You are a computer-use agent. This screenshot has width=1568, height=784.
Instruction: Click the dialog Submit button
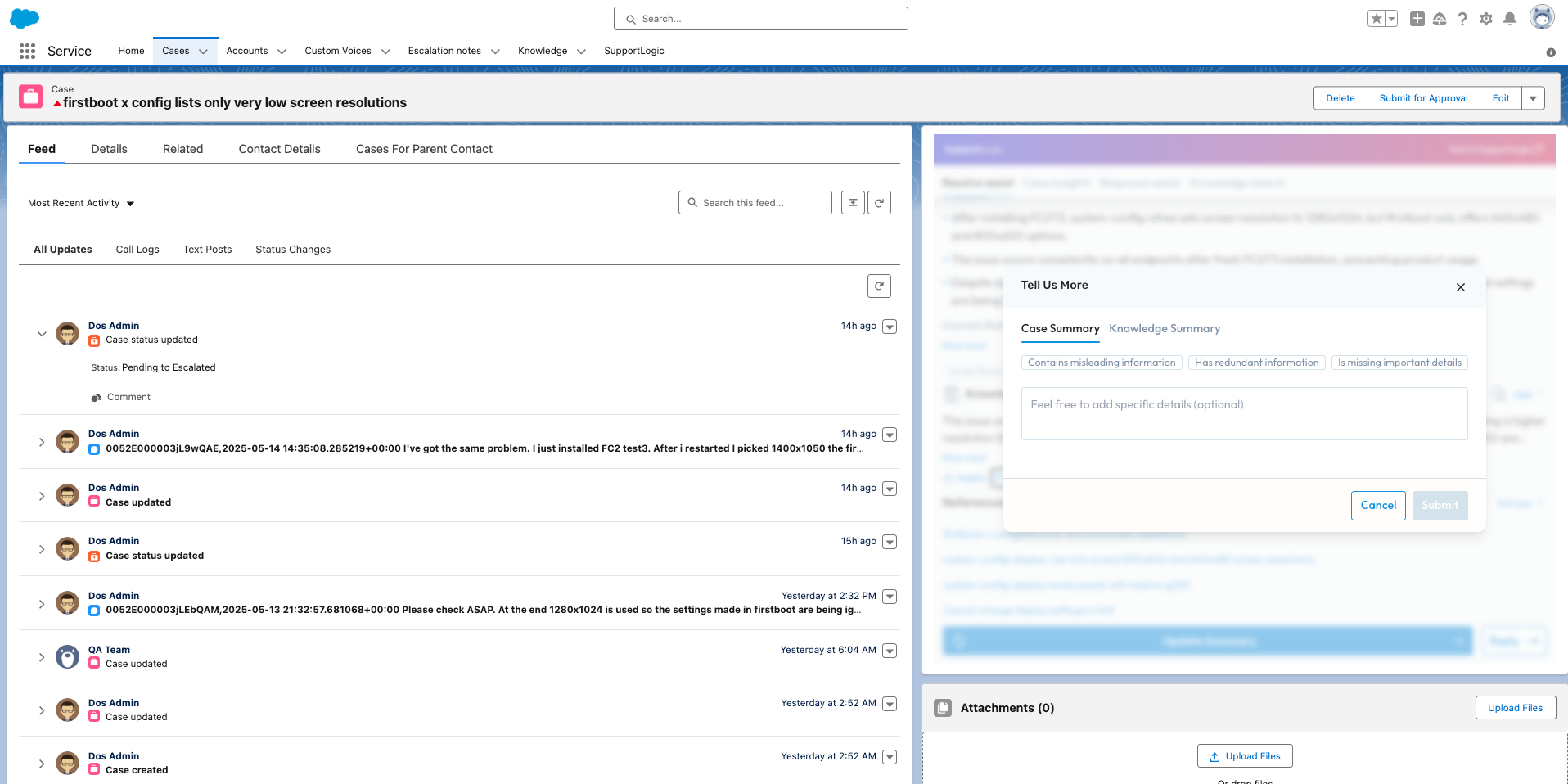1440,506
